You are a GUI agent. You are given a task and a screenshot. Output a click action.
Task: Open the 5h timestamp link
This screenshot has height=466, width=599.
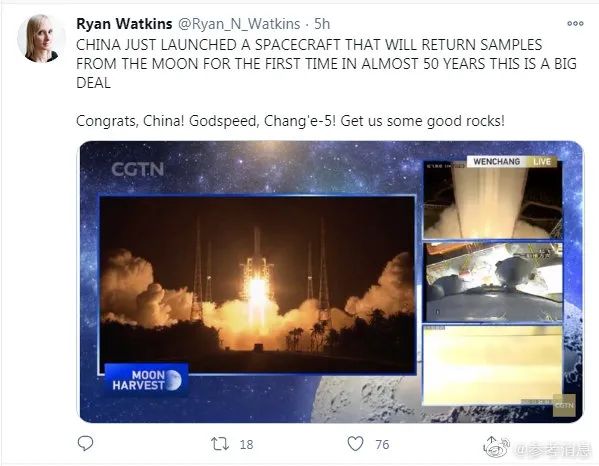[322, 24]
